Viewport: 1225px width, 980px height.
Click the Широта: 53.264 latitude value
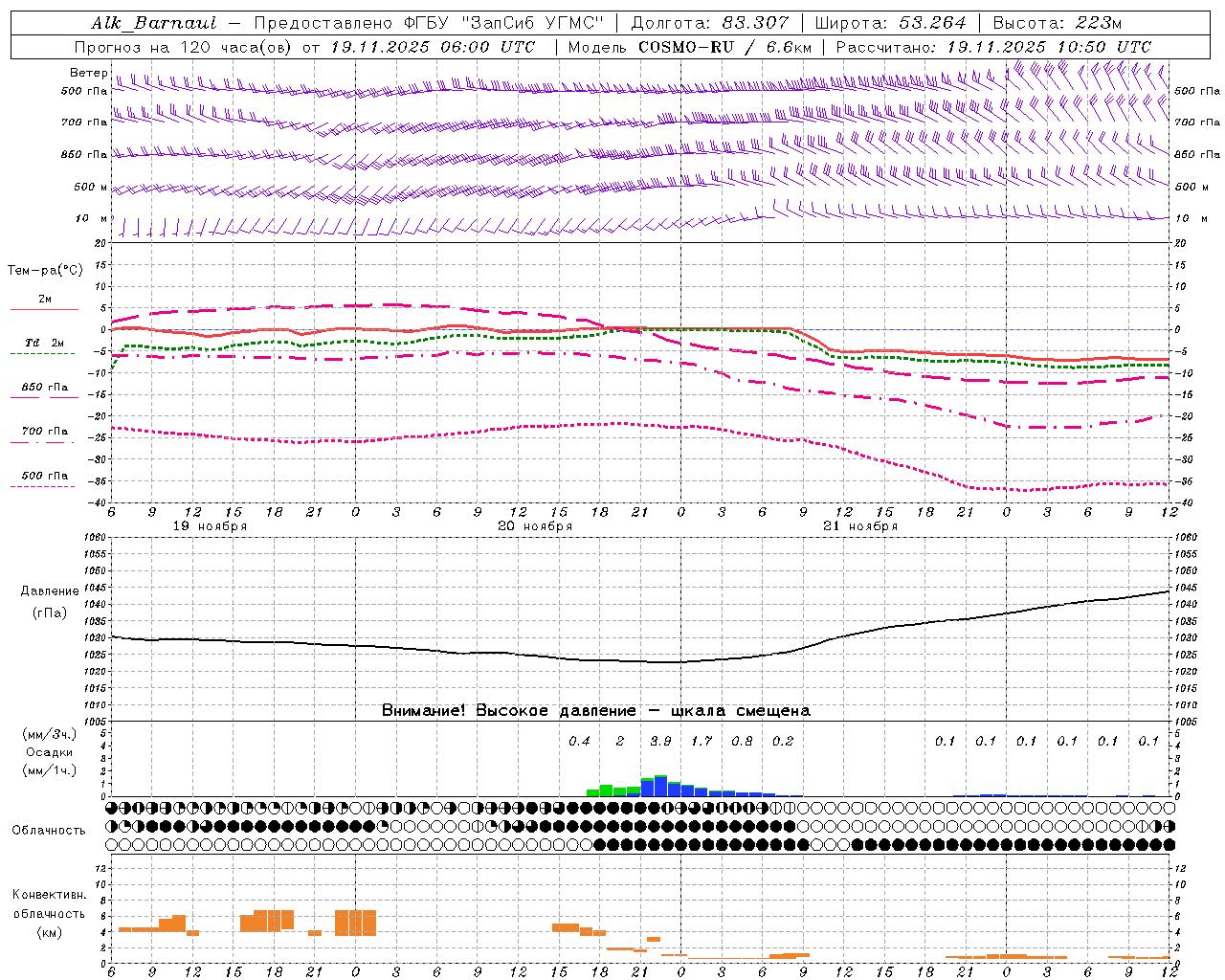[891, 23]
